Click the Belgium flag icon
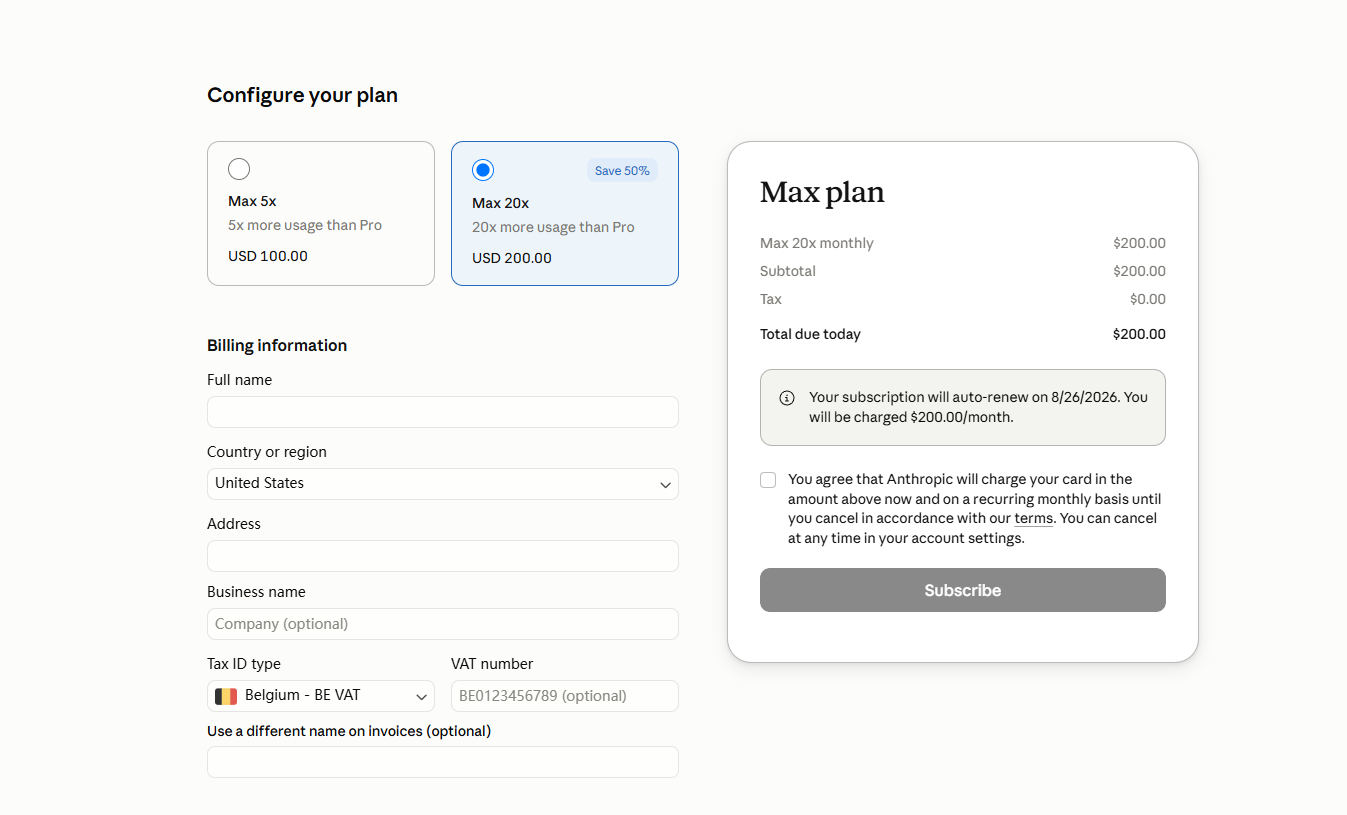 click(x=226, y=696)
